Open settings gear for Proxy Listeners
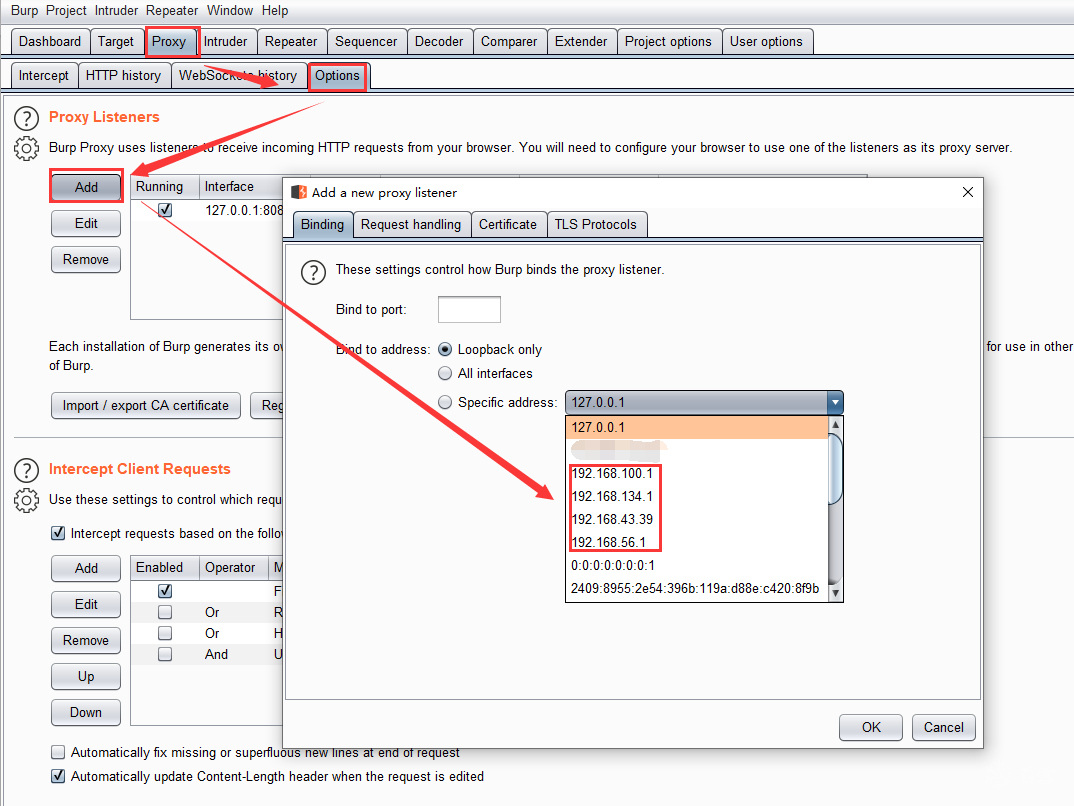 click(26, 148)
